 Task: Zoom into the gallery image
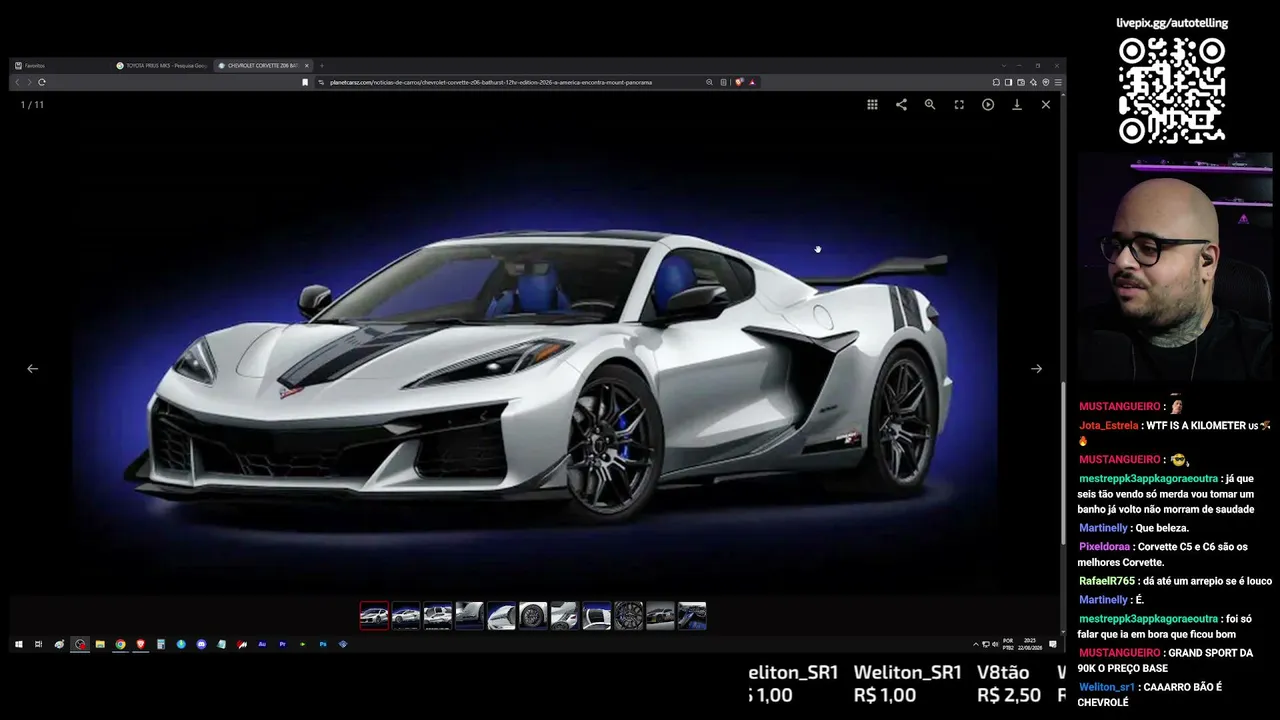(930, 104)
